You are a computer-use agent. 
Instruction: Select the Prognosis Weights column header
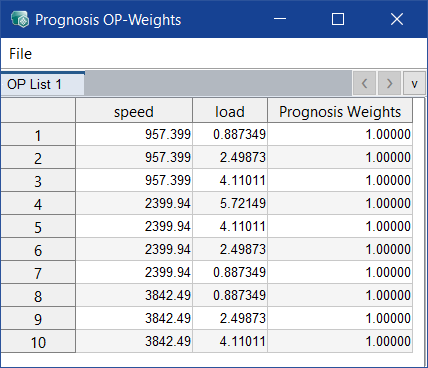point(340,111)
